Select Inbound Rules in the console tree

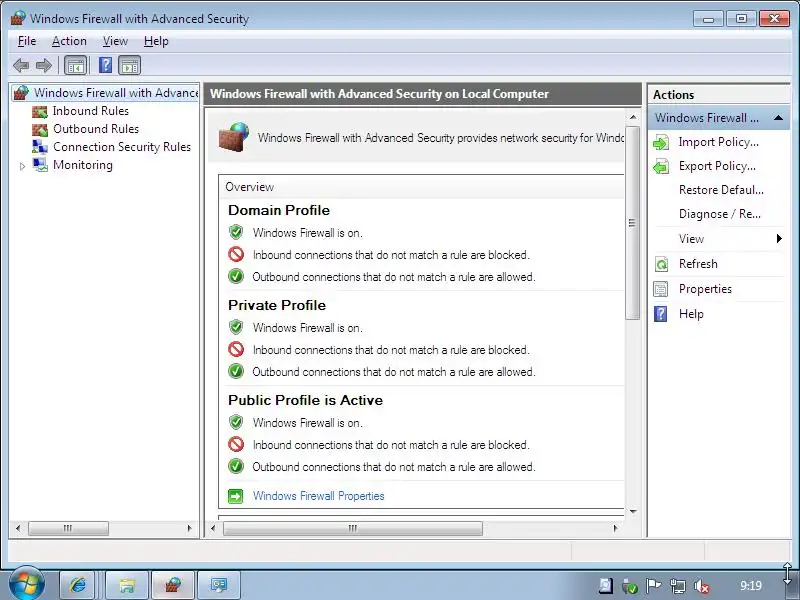91,111
